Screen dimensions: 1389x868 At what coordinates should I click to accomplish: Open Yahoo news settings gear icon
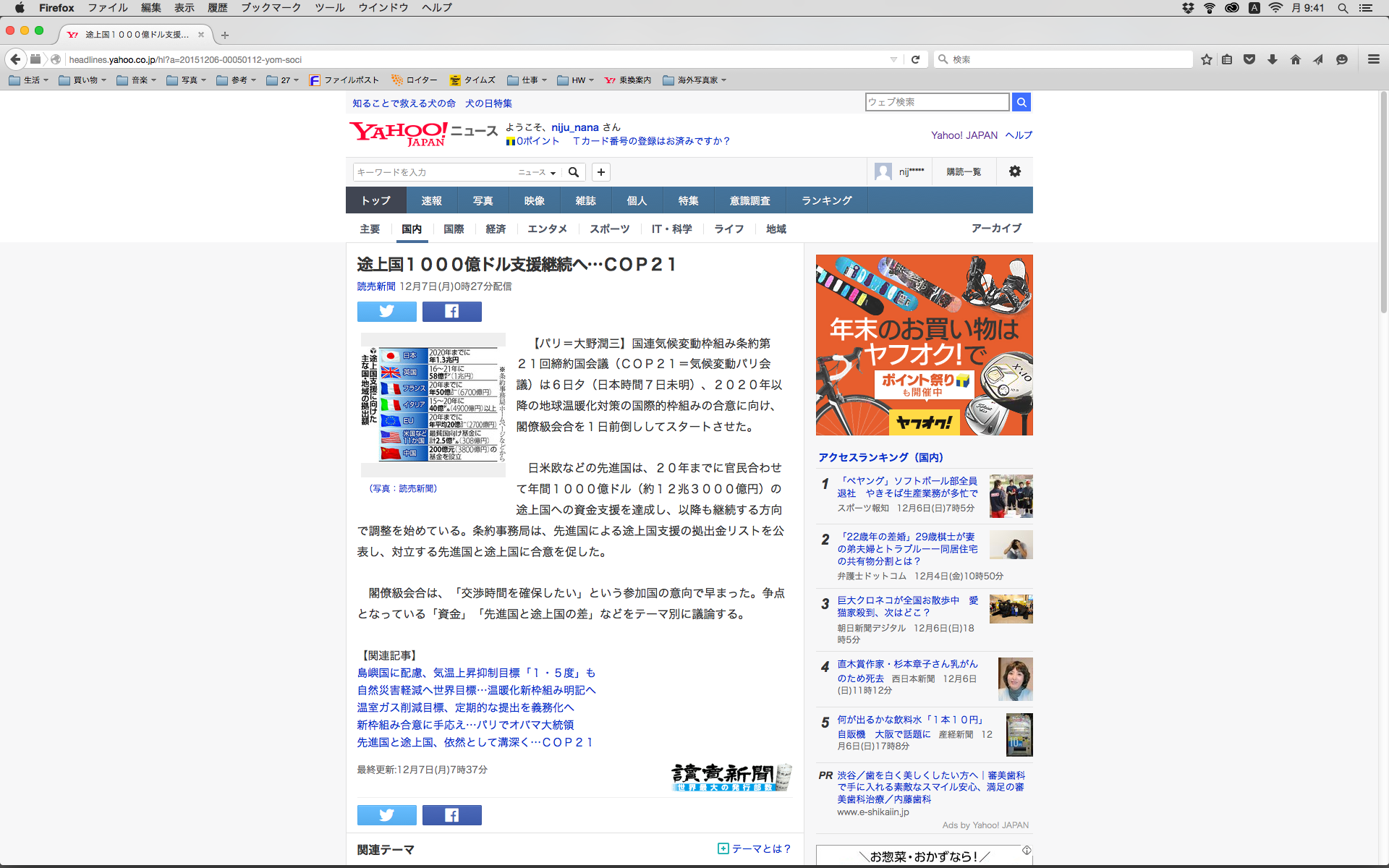coord(1014,171)
